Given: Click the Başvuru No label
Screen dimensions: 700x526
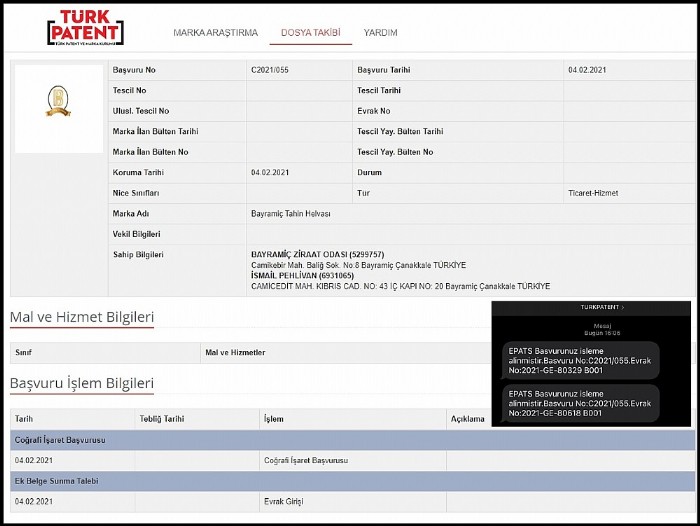Looking at the screenshot, I should pyautogui.click(x=134, y=70).
